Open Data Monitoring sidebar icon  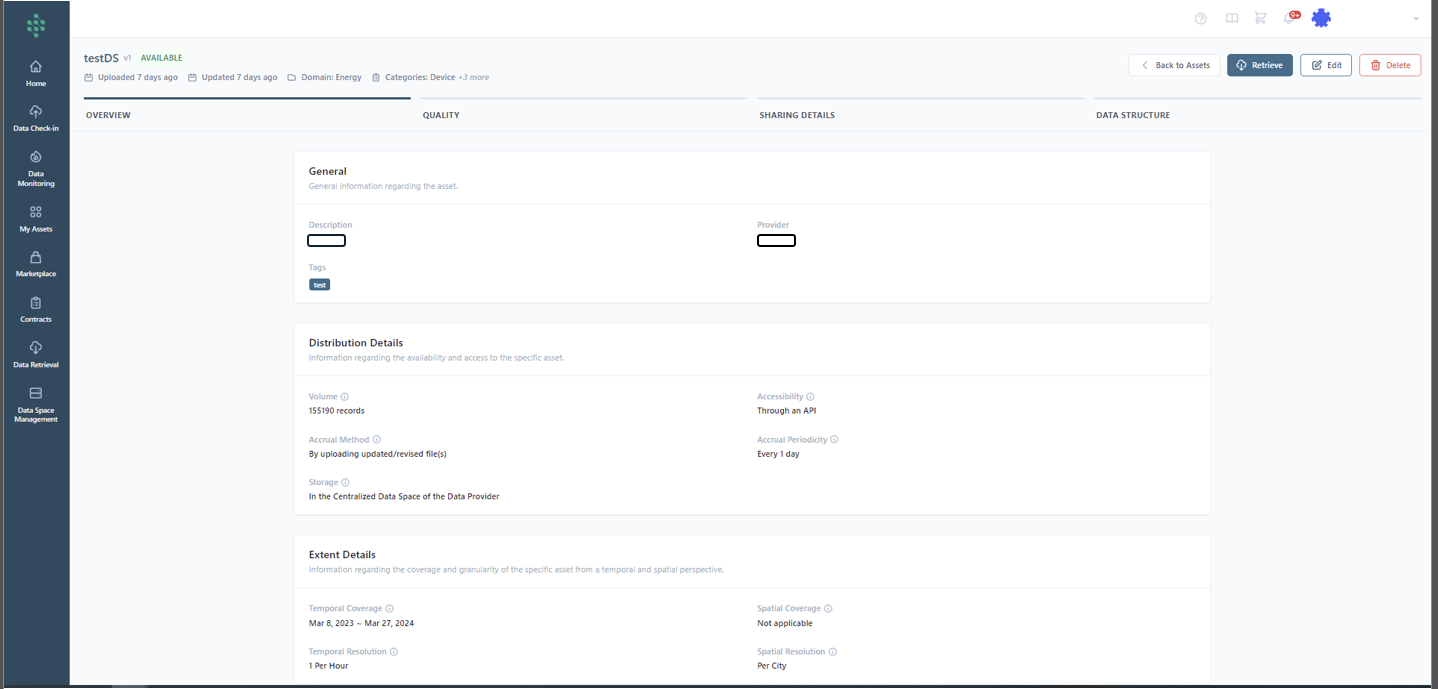click(x=35, y=168)
